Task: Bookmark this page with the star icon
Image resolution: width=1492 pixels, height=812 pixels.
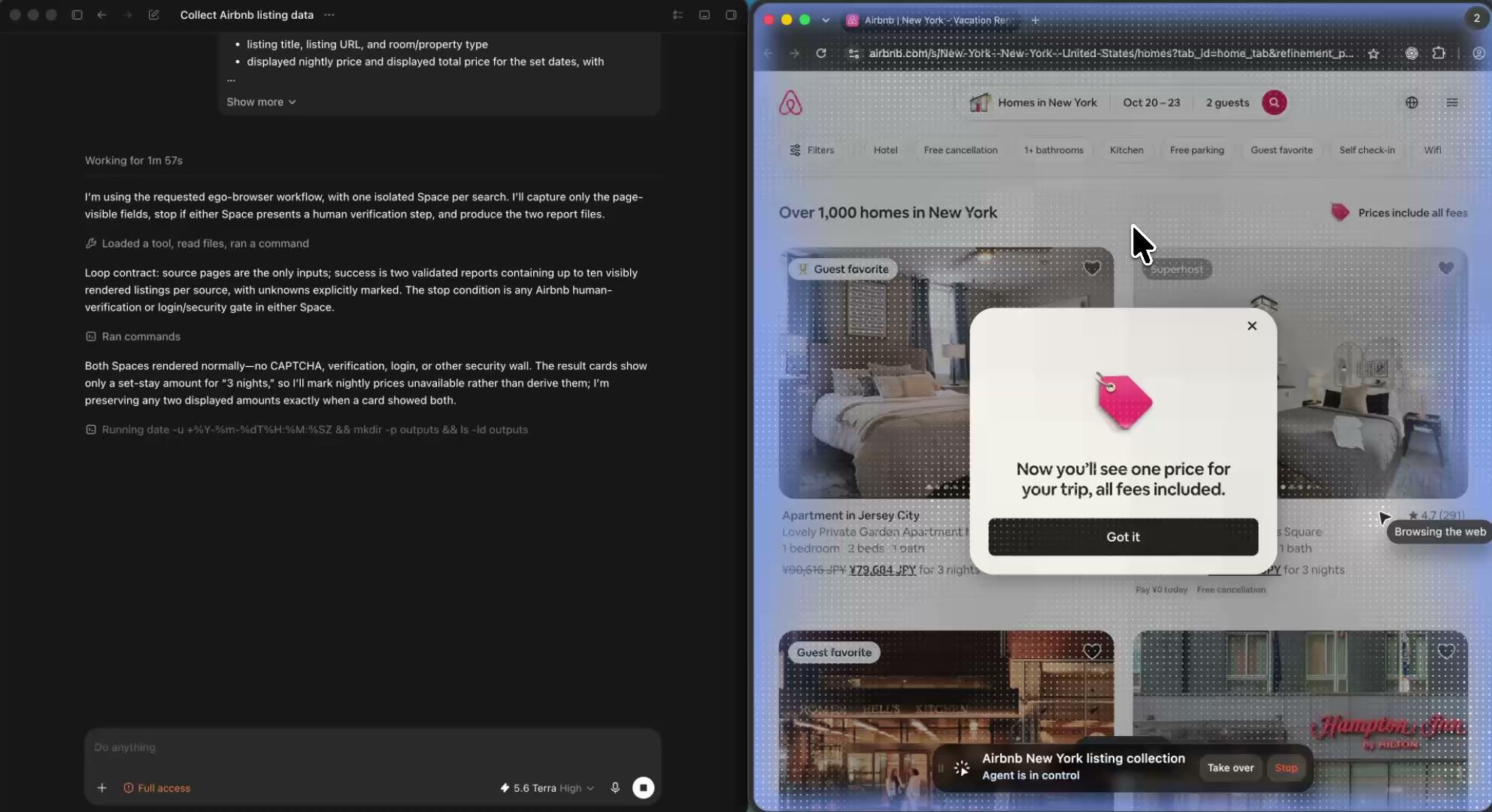Action: coord(1373,53)
